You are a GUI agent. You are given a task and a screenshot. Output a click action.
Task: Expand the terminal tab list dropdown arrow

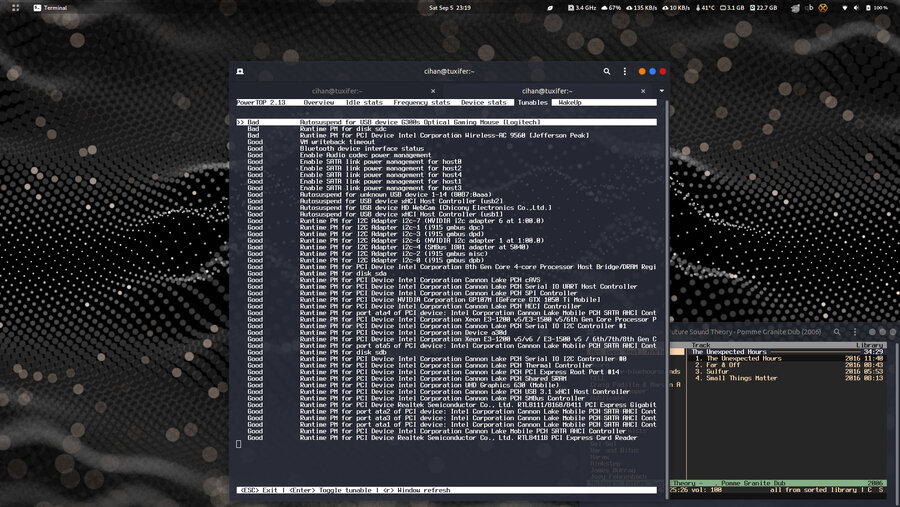[x=663, y=90]
